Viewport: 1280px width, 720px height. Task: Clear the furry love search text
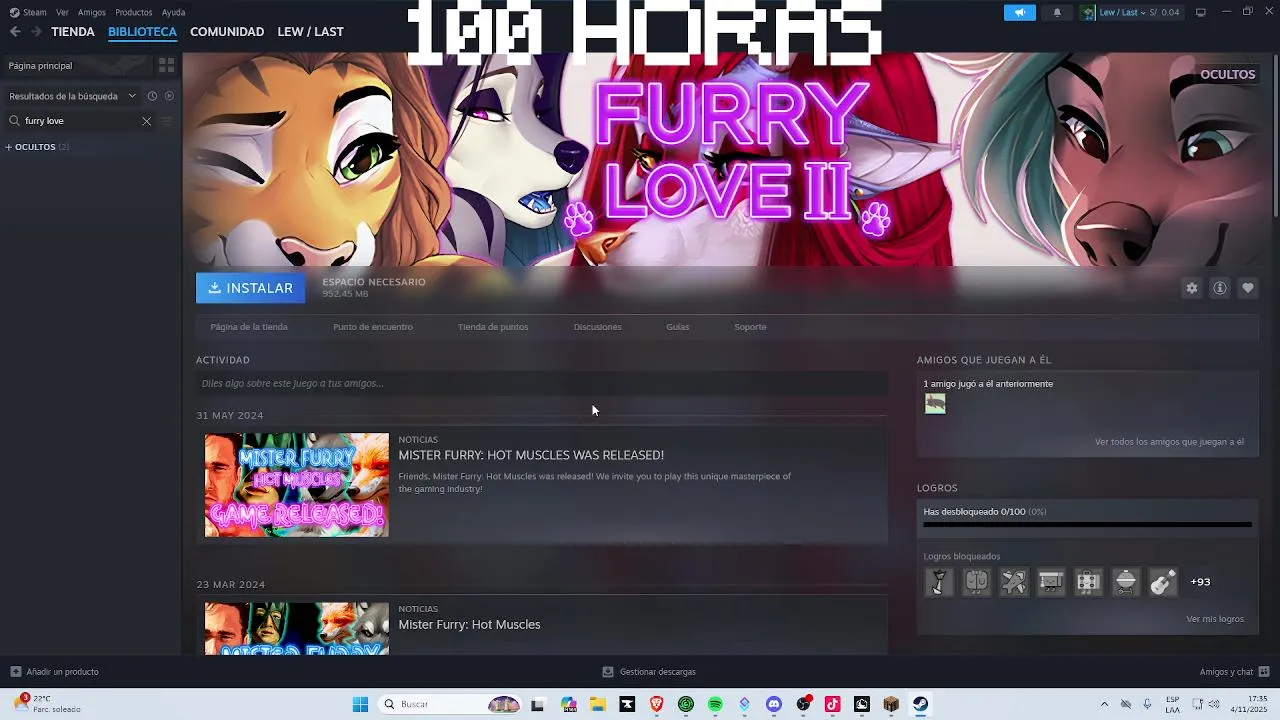(146, 121)
